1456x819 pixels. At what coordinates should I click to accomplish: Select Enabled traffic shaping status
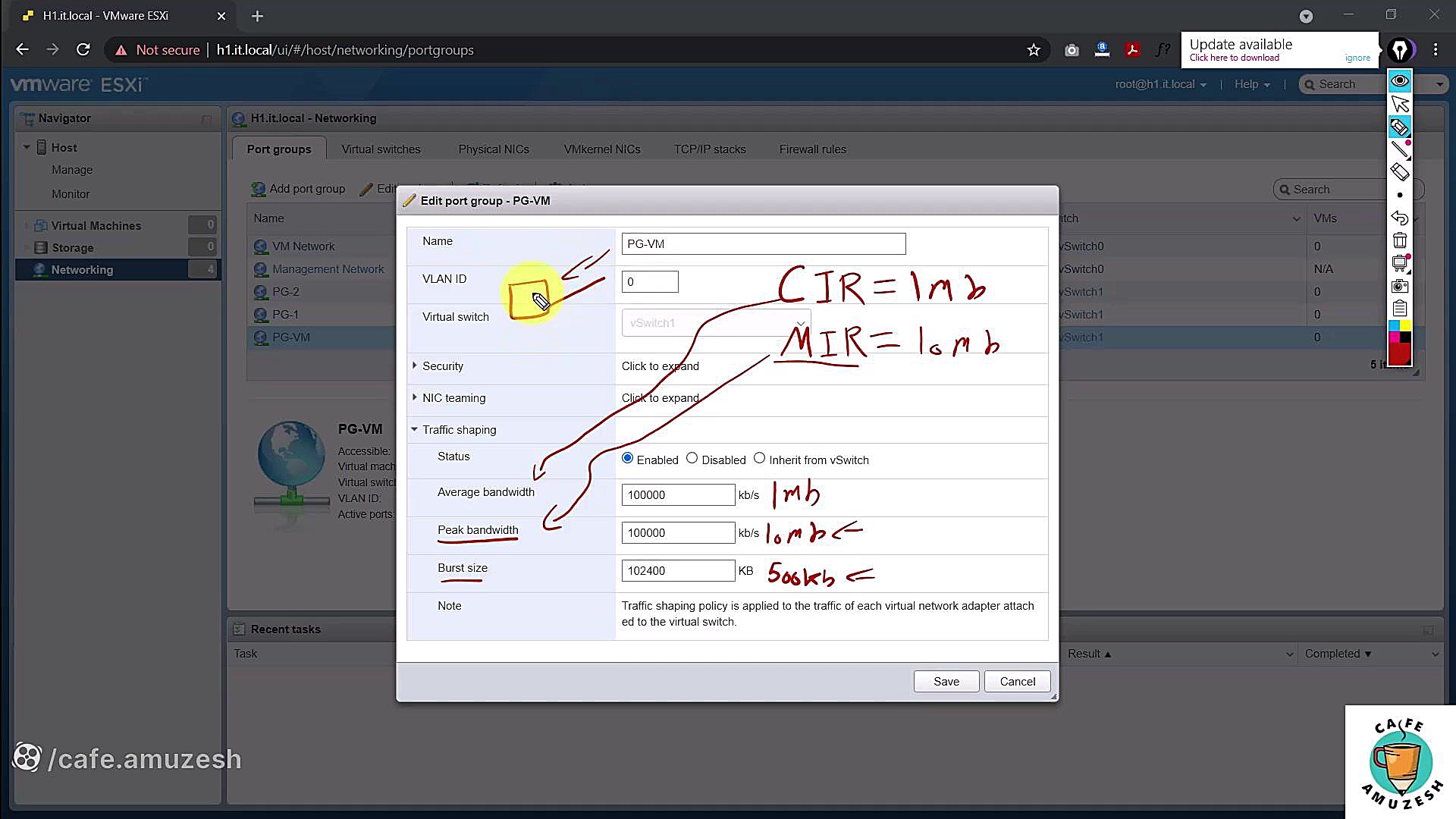627,459
